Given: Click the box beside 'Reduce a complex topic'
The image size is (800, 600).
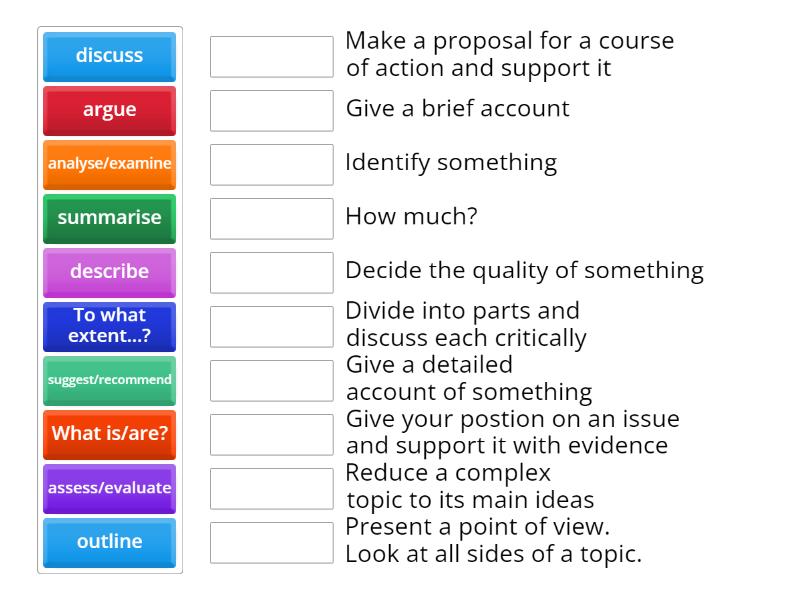Looking at the screenshot, I should 271,488.
